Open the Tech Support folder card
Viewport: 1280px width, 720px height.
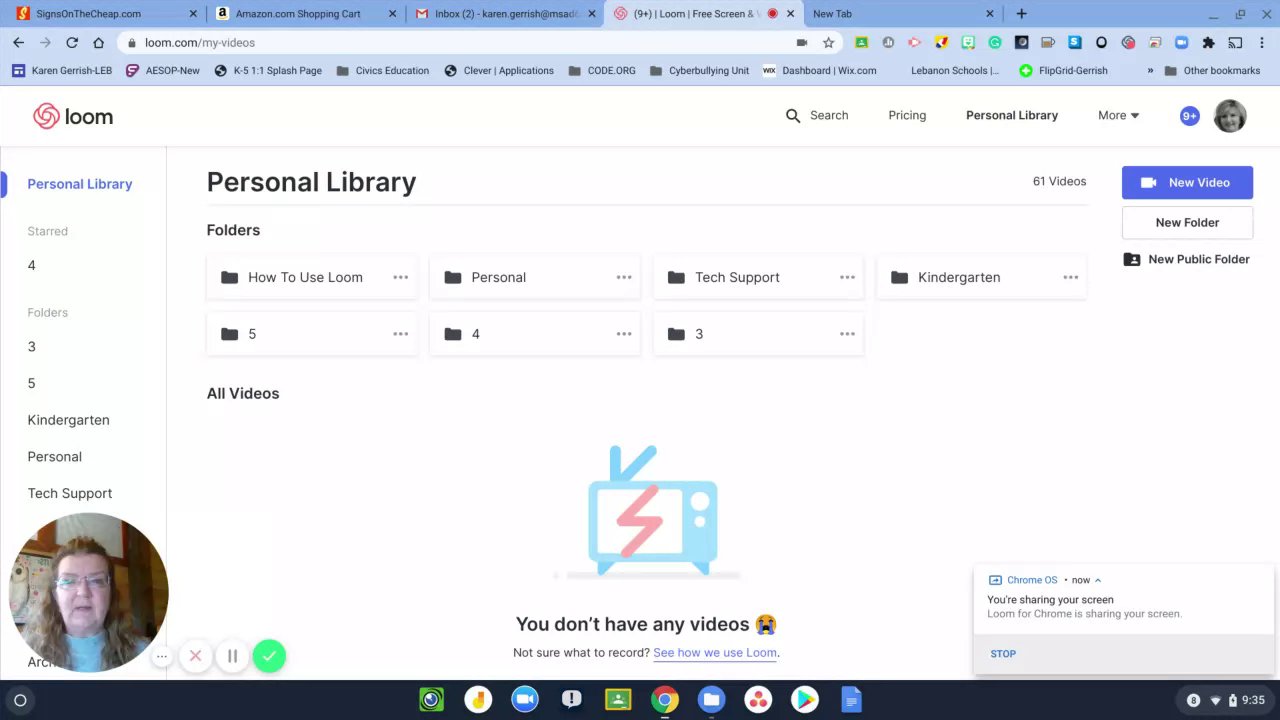pos(758,277)
